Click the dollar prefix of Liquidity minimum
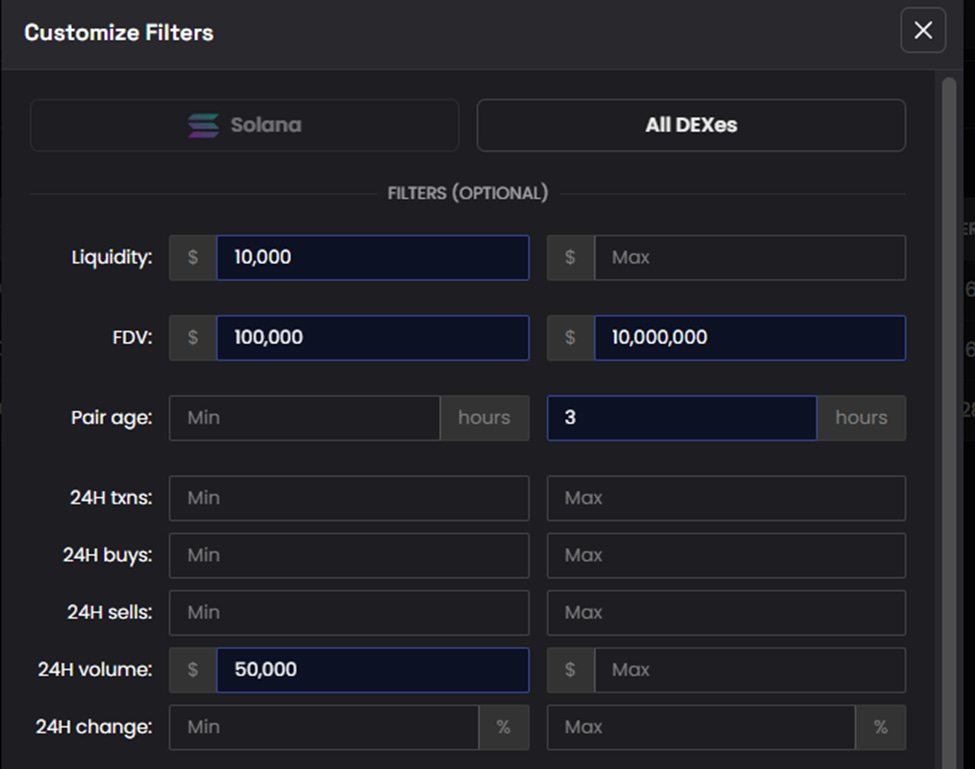The height and width of the screenshot is (769, 975). tap(193, 257)
